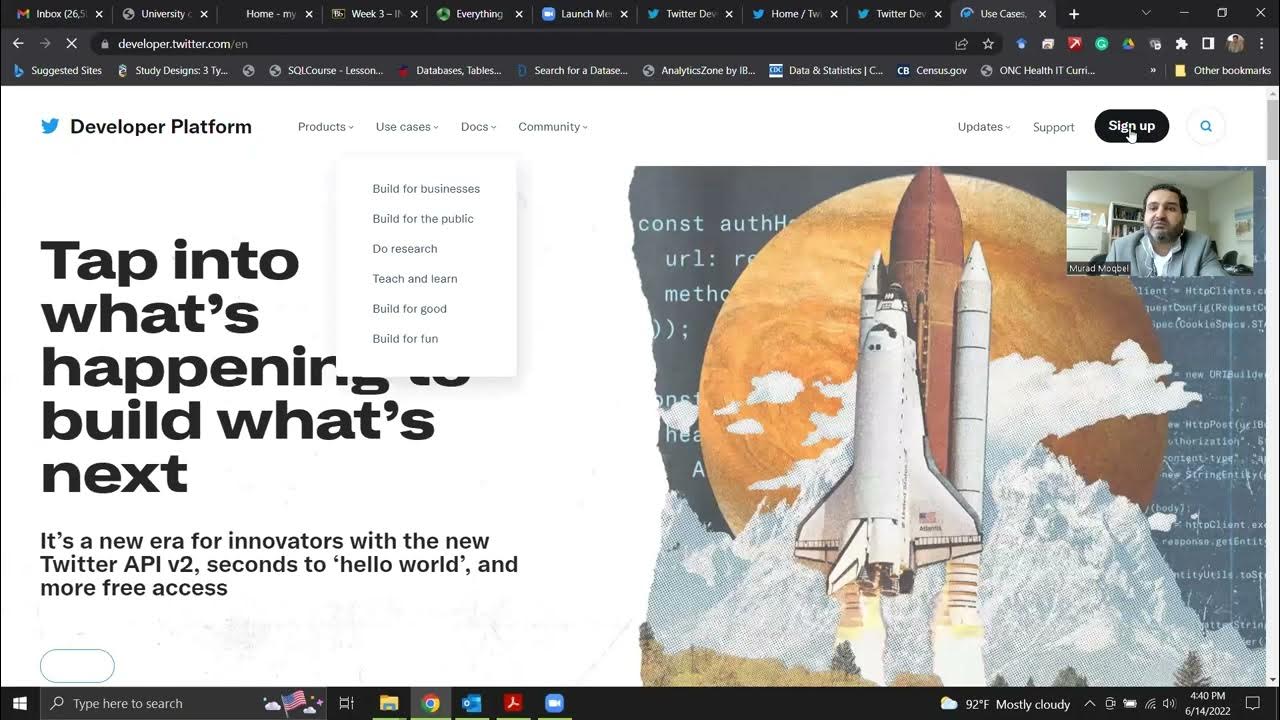Click Murad Moqbel webcam thumbnail
The image size is (1280, 720).
coord(1159,223)
